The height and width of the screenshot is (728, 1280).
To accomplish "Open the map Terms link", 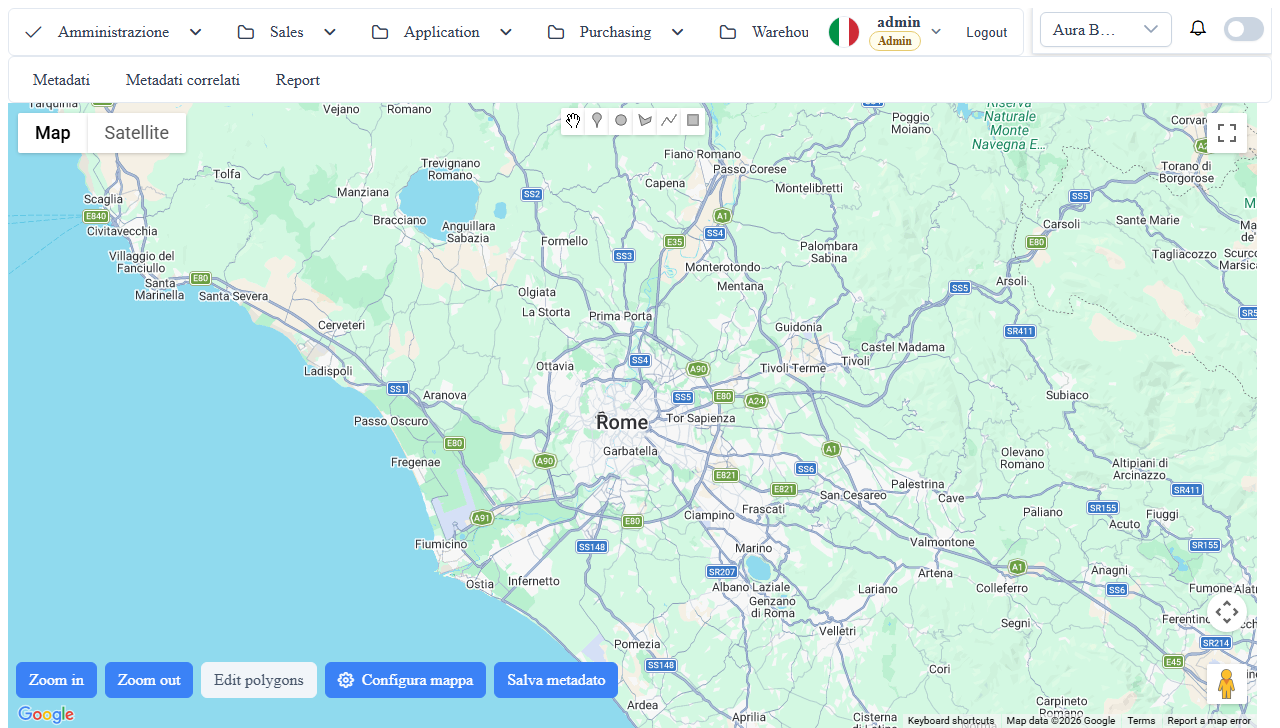I will point(1141,721).
